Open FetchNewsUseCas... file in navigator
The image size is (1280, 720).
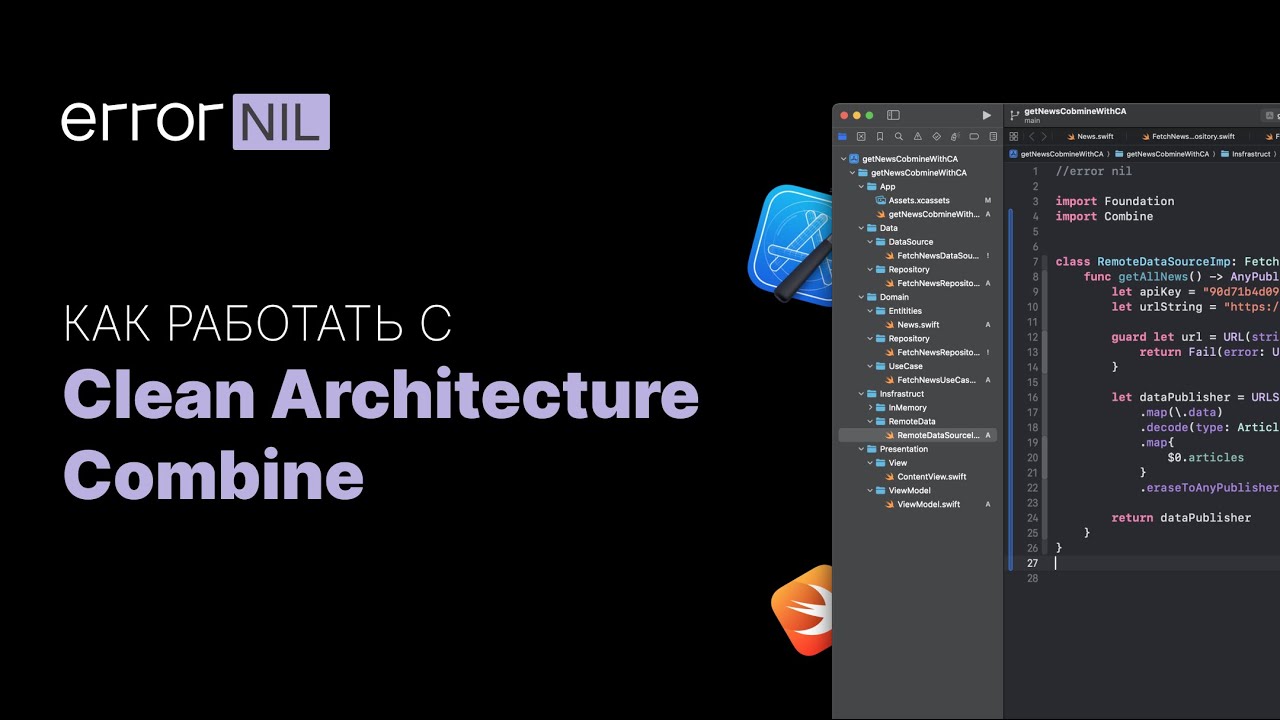(x=938, y=380)
